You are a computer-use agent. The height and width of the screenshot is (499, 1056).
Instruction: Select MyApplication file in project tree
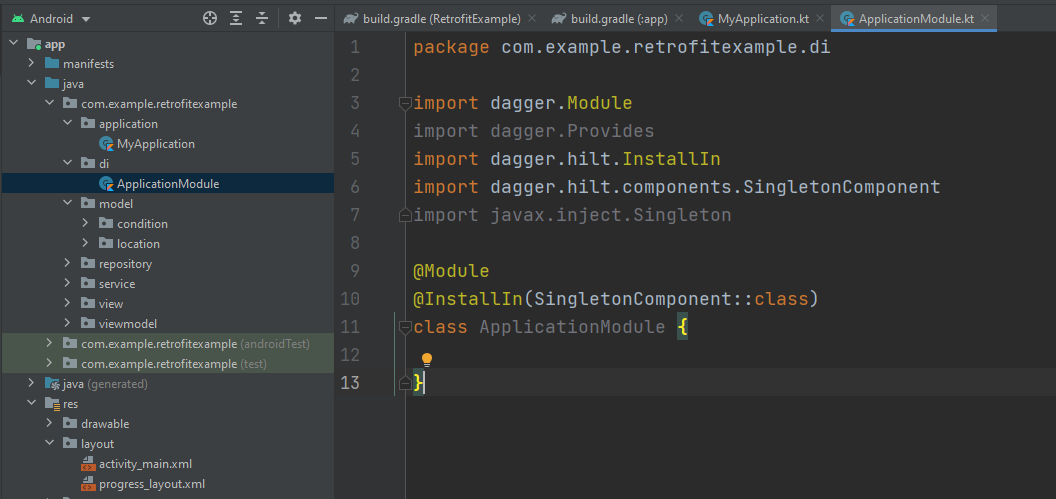point(155,144)
